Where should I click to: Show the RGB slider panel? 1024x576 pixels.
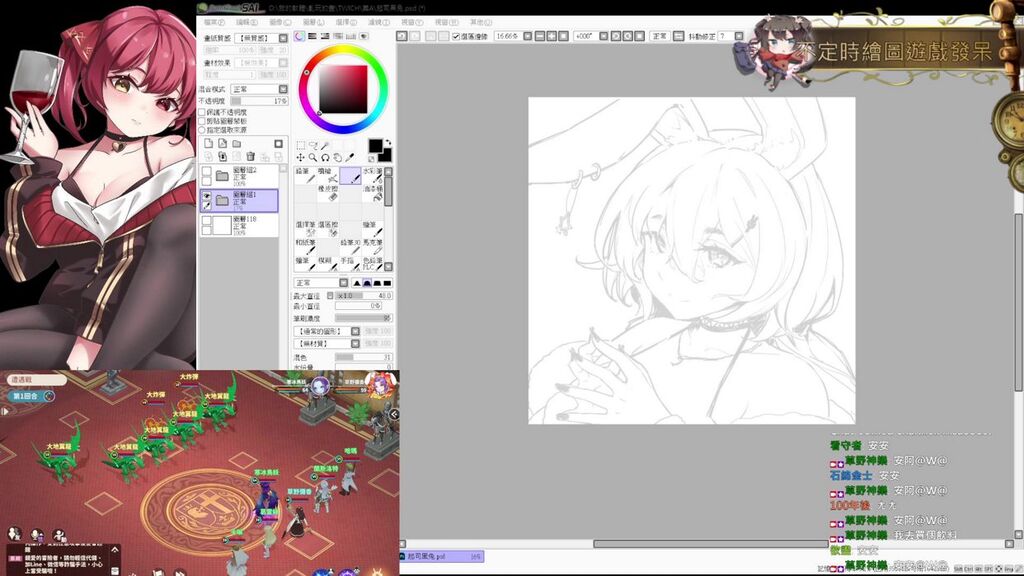pos(312,37)
